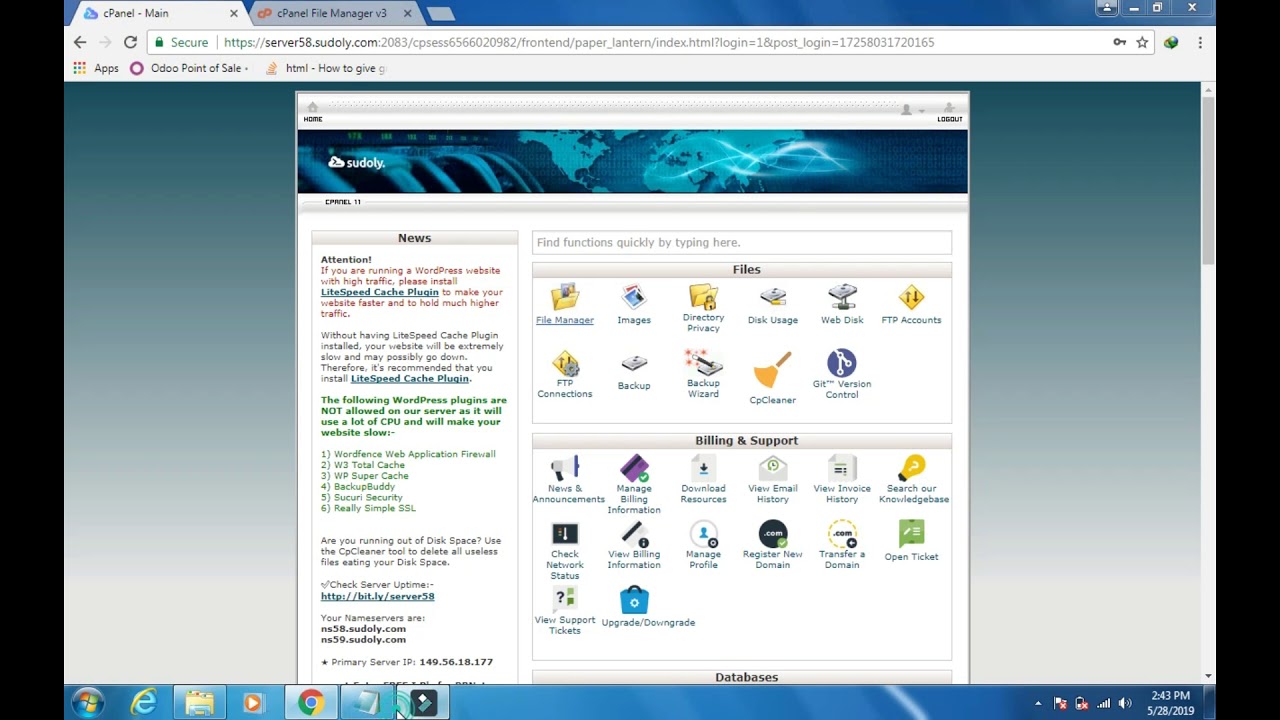Open the Backup tool
Viewport: 1280px width, 720px height.
coord(634,364)
